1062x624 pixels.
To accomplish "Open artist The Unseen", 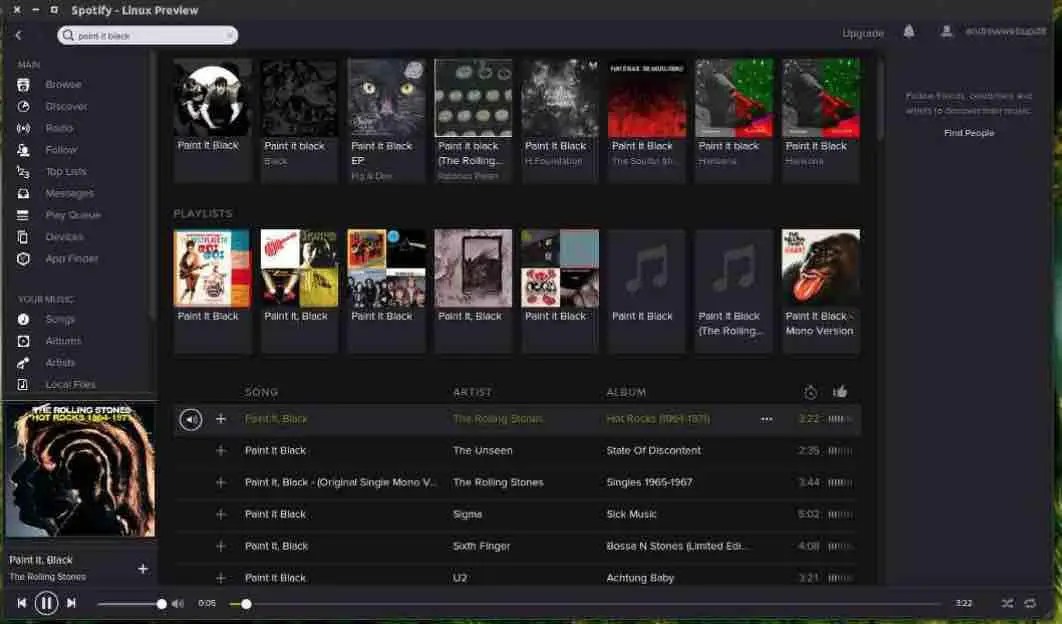I will (x=482, y=451).
